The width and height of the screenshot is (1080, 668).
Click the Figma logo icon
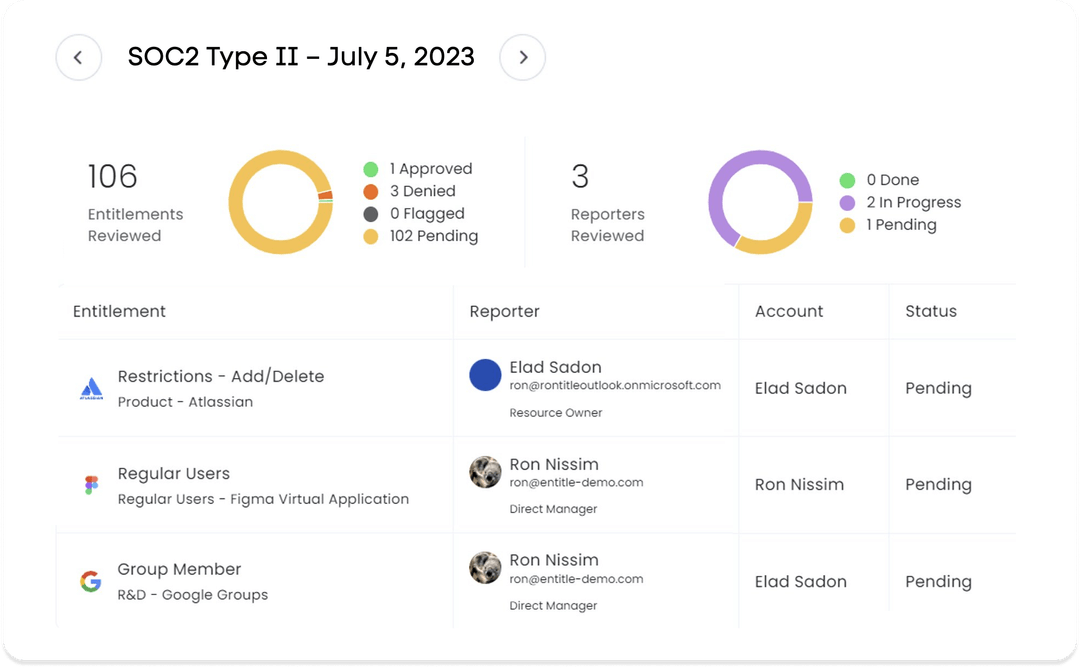pos(91,485)
